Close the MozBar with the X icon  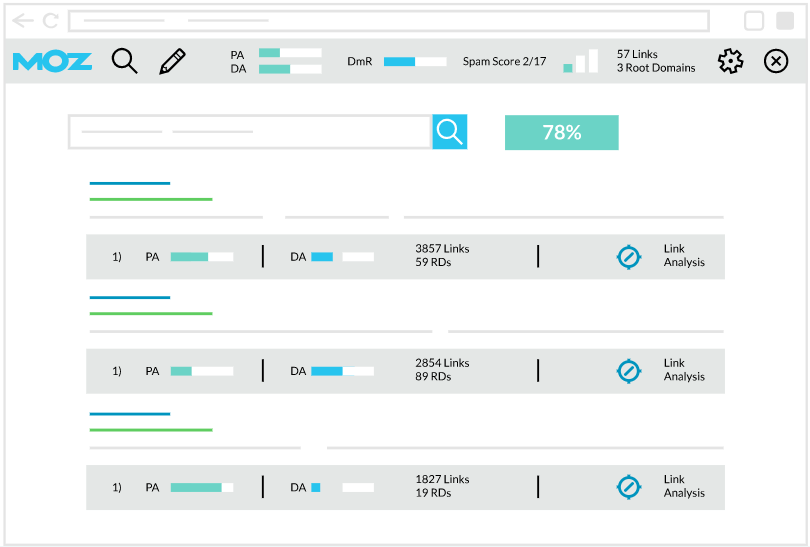click(776, 62)
